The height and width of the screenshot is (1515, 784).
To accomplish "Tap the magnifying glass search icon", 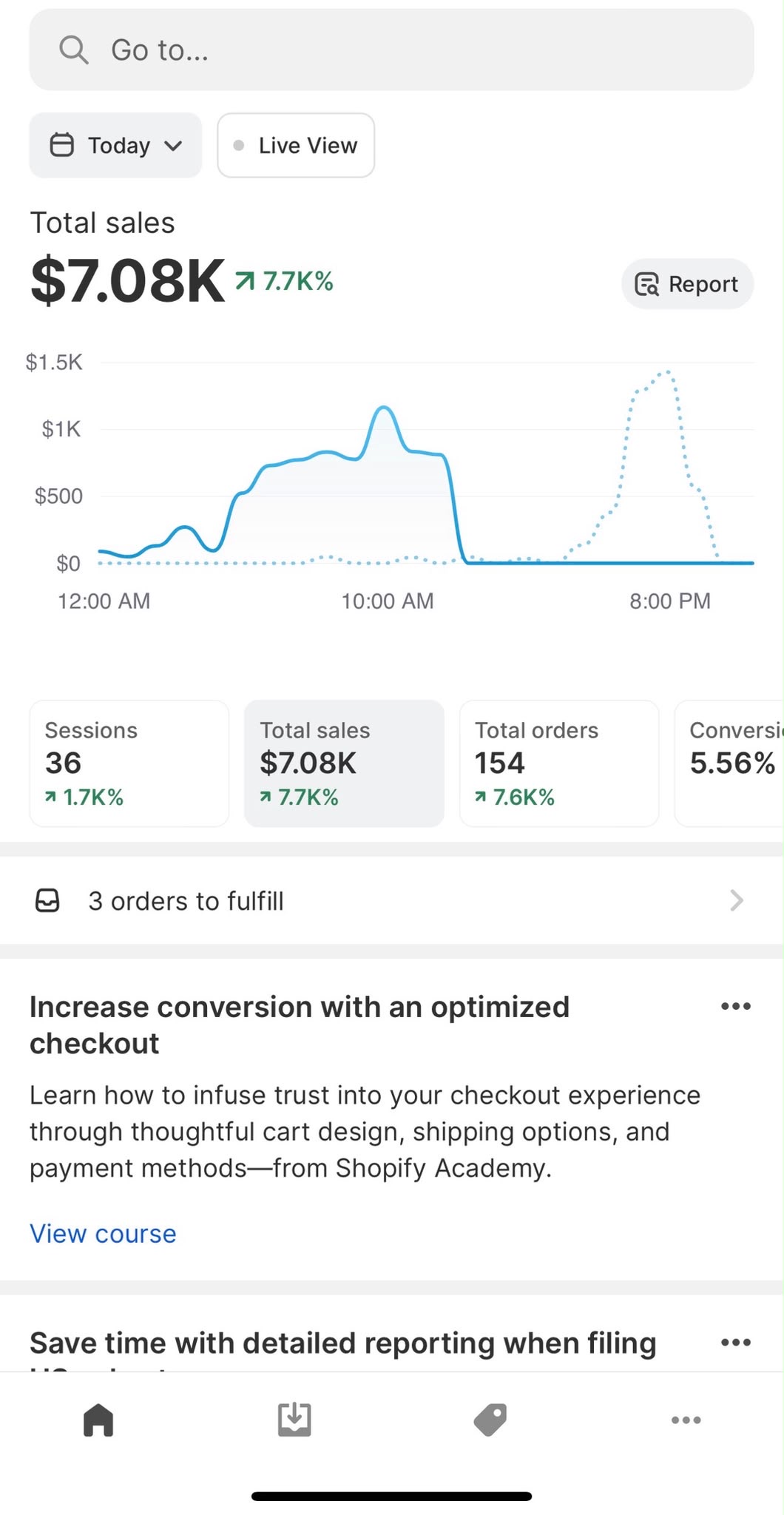I will 73,50.
